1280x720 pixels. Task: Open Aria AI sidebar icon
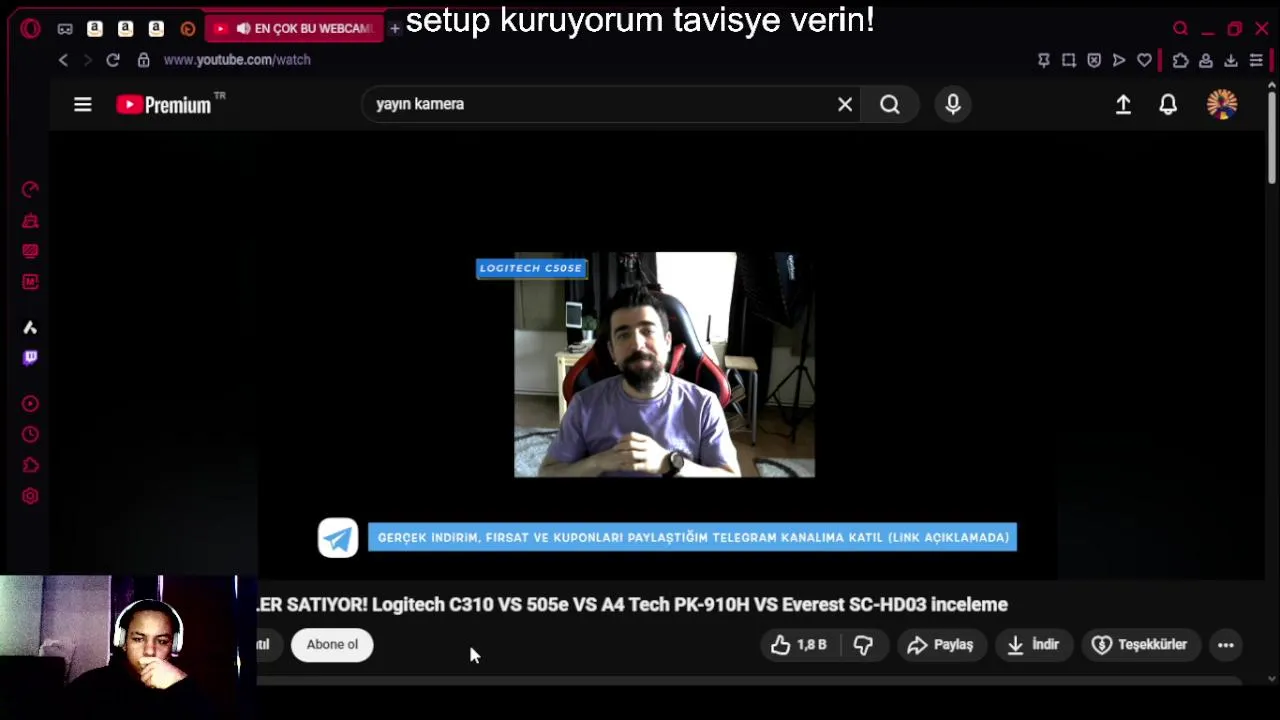pos(30,327)
